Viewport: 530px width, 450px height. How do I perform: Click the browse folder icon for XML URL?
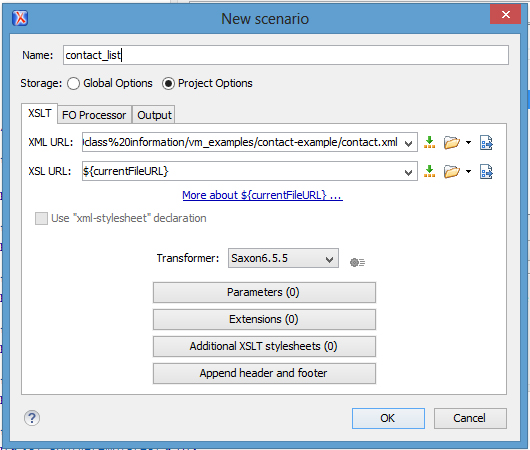click(x=452, y=142)
